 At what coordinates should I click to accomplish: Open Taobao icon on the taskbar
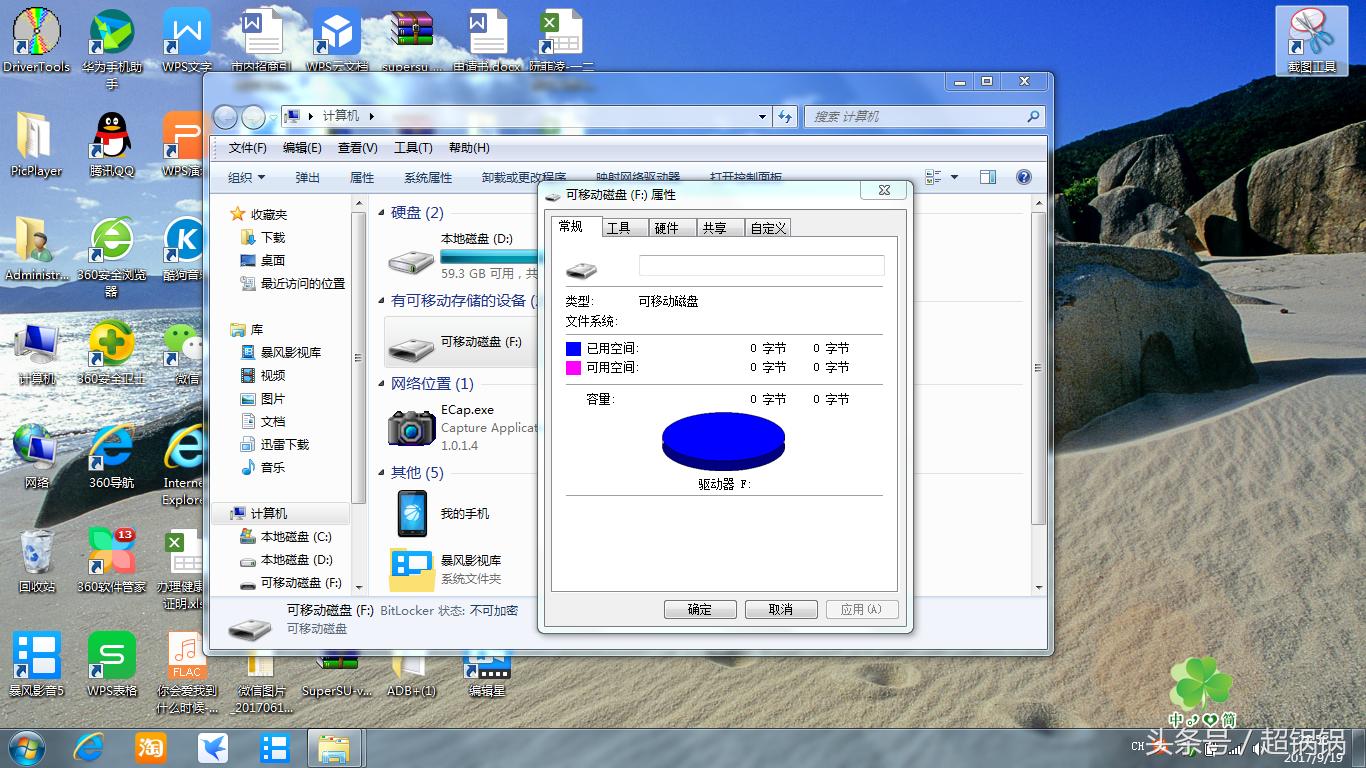pos(151,747)
